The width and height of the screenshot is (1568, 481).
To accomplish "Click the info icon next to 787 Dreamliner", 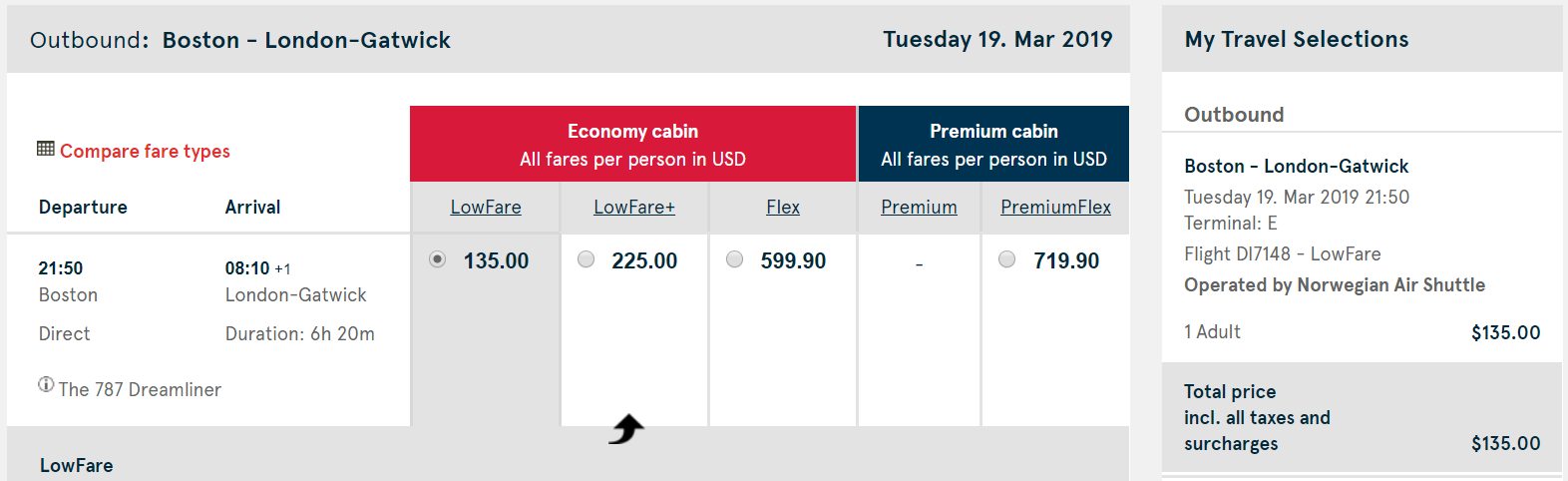I will 46,385.
